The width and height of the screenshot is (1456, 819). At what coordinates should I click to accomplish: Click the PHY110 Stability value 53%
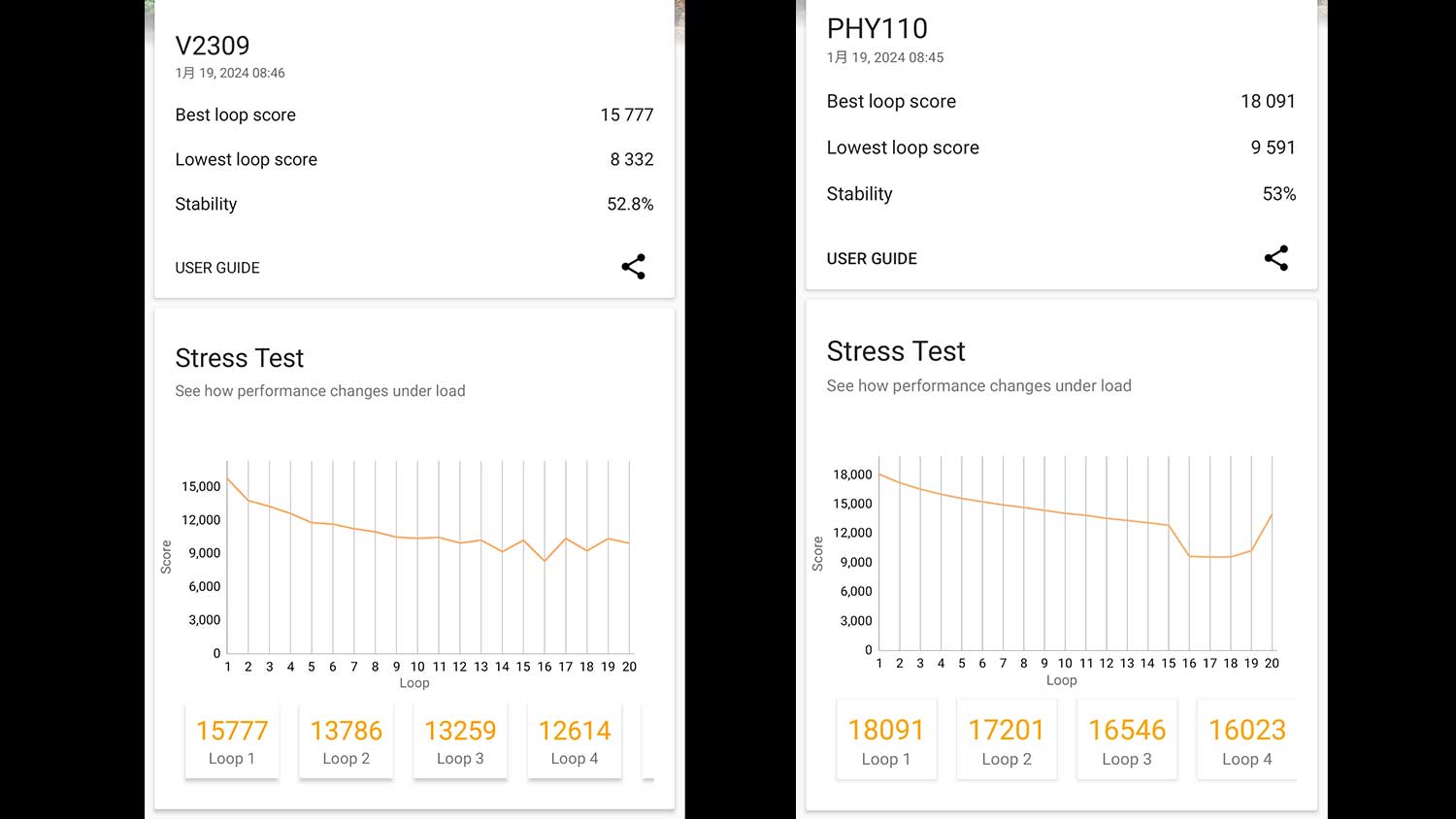(x=1278, y=194)
